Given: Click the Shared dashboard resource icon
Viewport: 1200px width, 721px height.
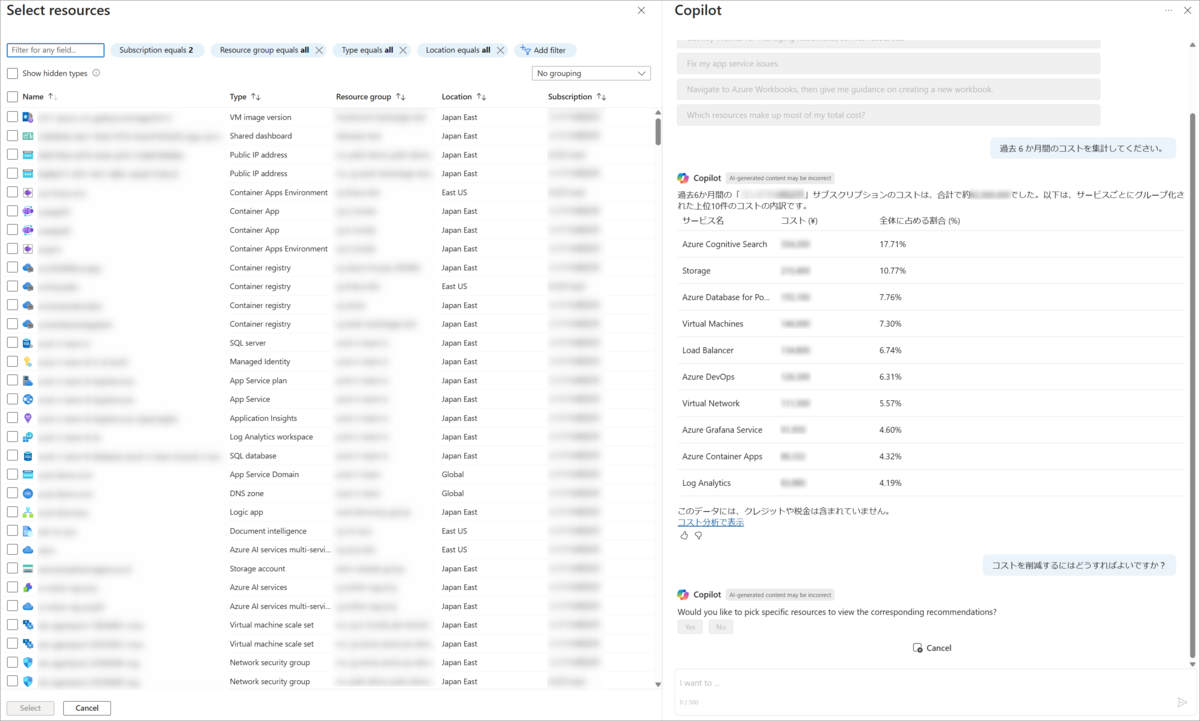Looking at the screenshot, I should click(x=28, y=136).
